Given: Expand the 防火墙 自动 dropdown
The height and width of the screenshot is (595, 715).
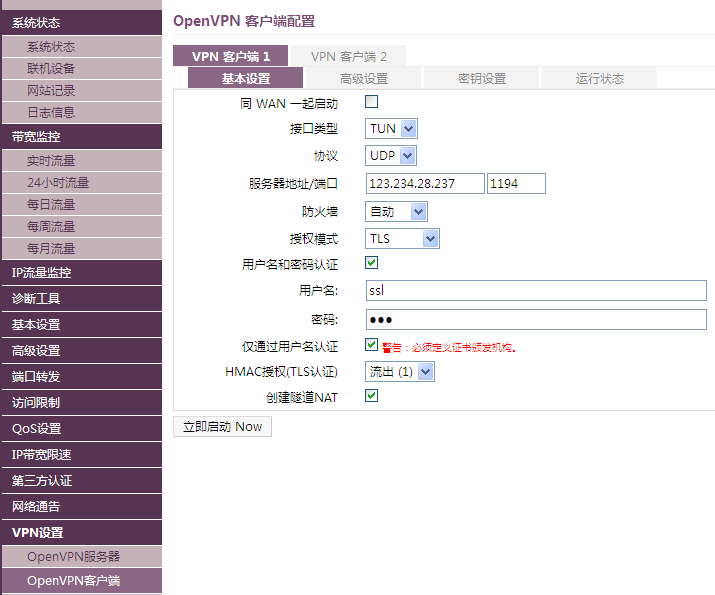Looking at the screenshot, I should pos(396,211).
